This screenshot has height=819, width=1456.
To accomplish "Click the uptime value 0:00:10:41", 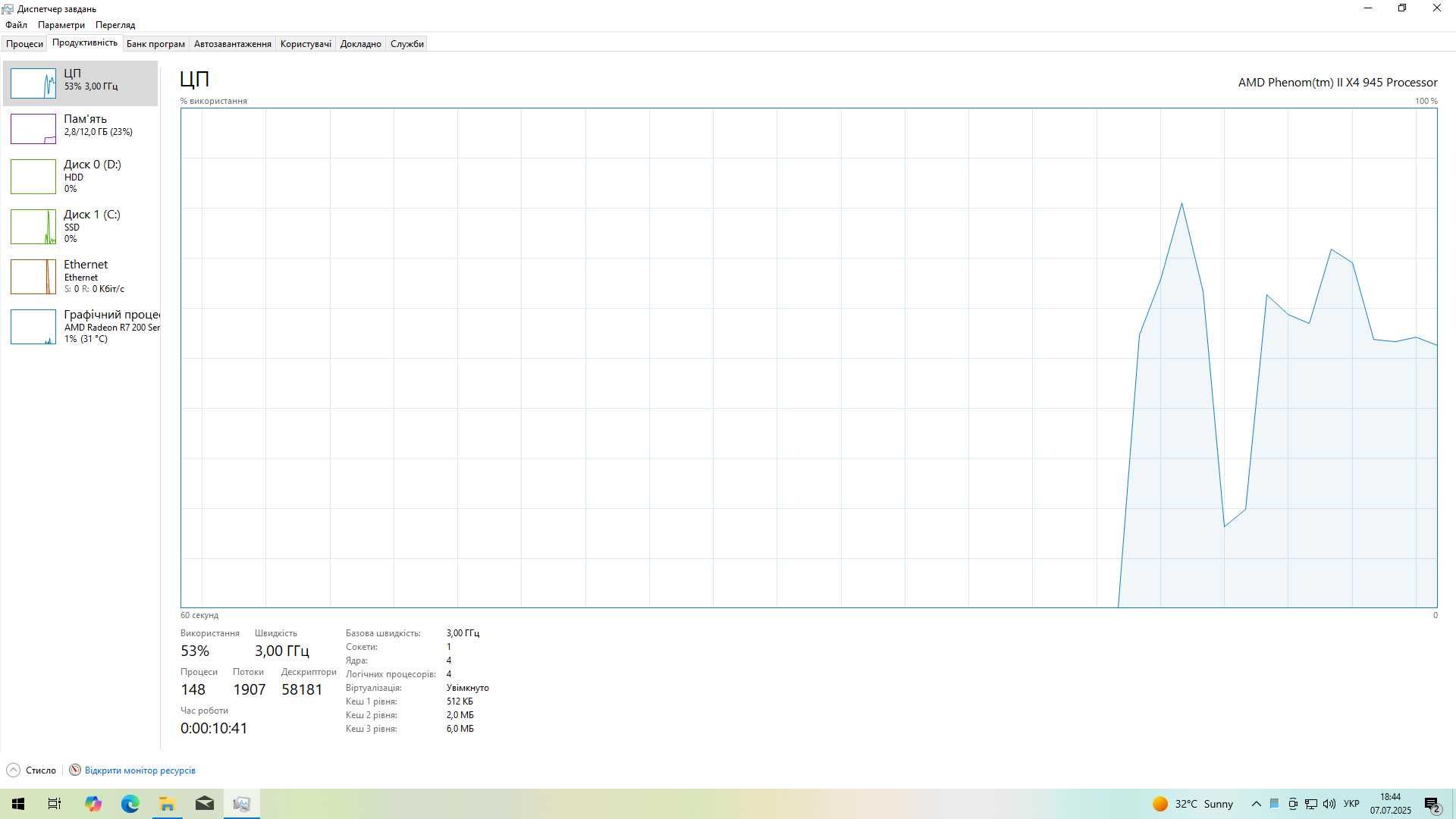I will [x=214, y=728].
